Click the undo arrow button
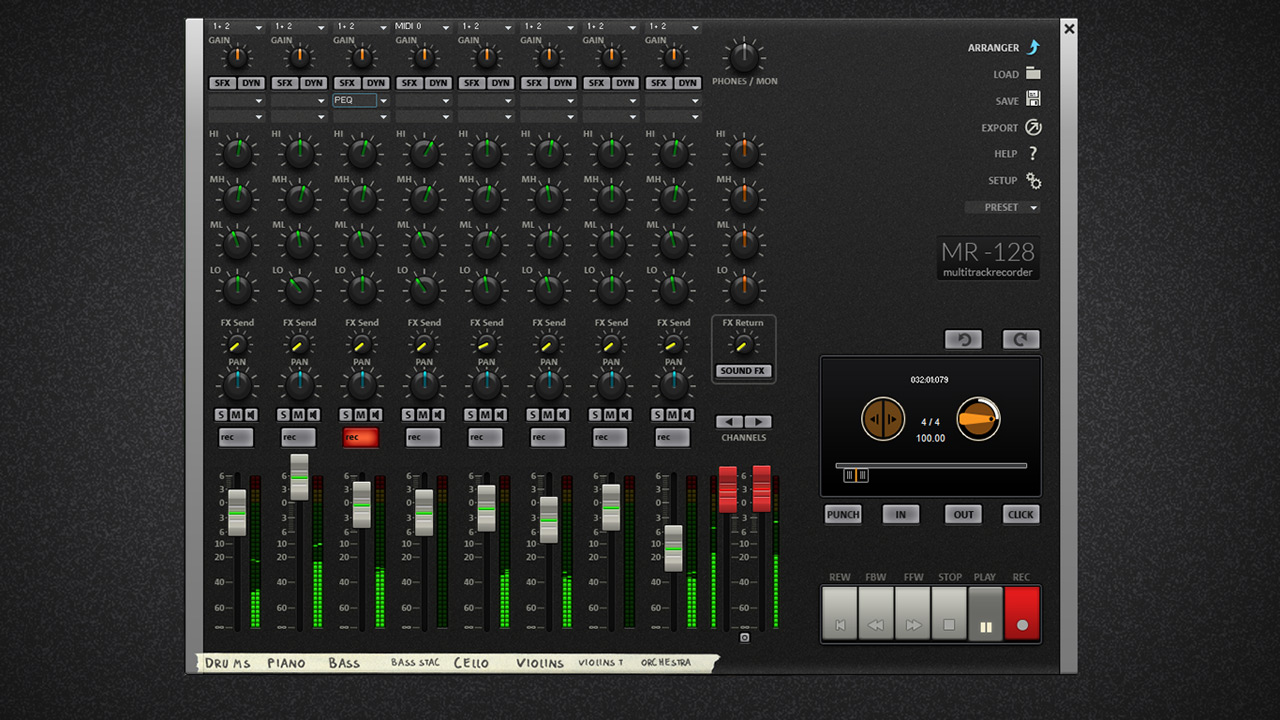Viewport: 1280px width, 720px height. coord(964,339)
